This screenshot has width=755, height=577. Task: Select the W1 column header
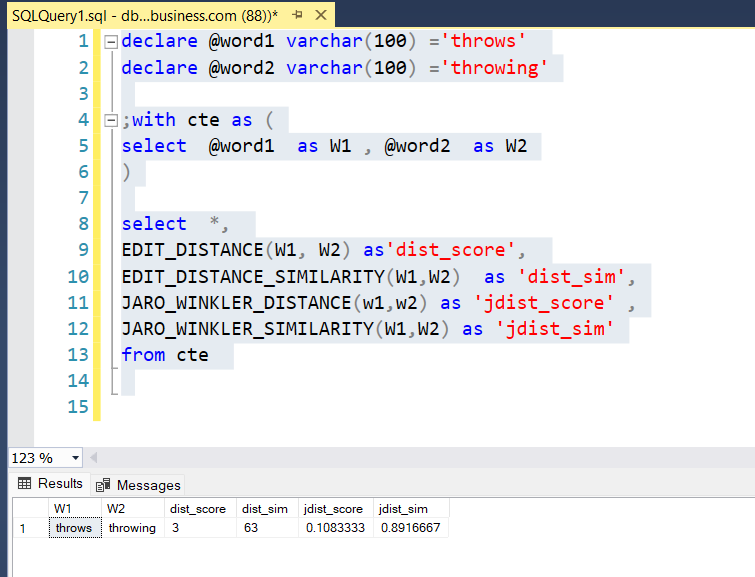coord(75,509)
